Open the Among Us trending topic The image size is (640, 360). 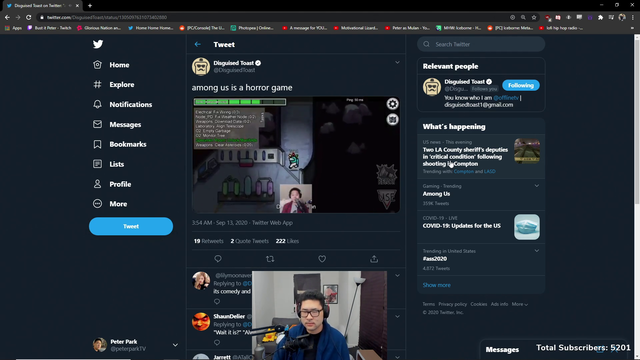tap(436, 194)
